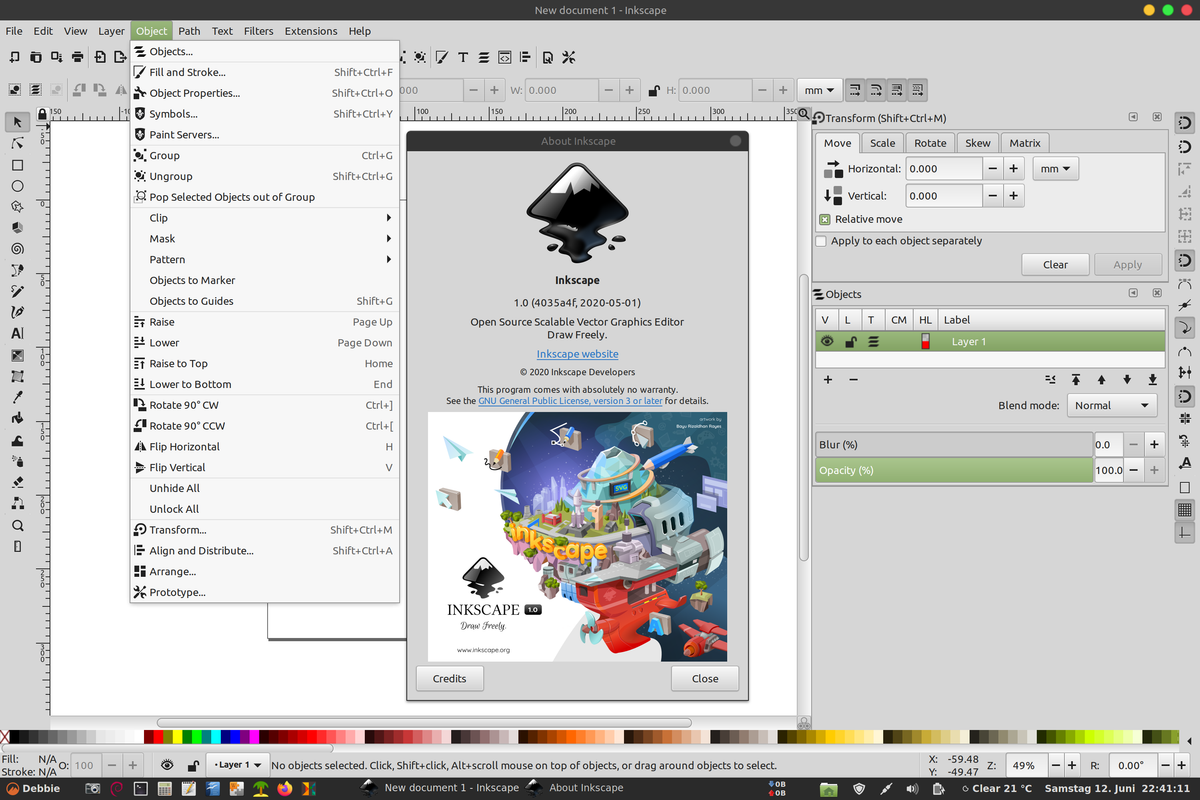Toggle status bar layer visibility eye

click(167, 765)
